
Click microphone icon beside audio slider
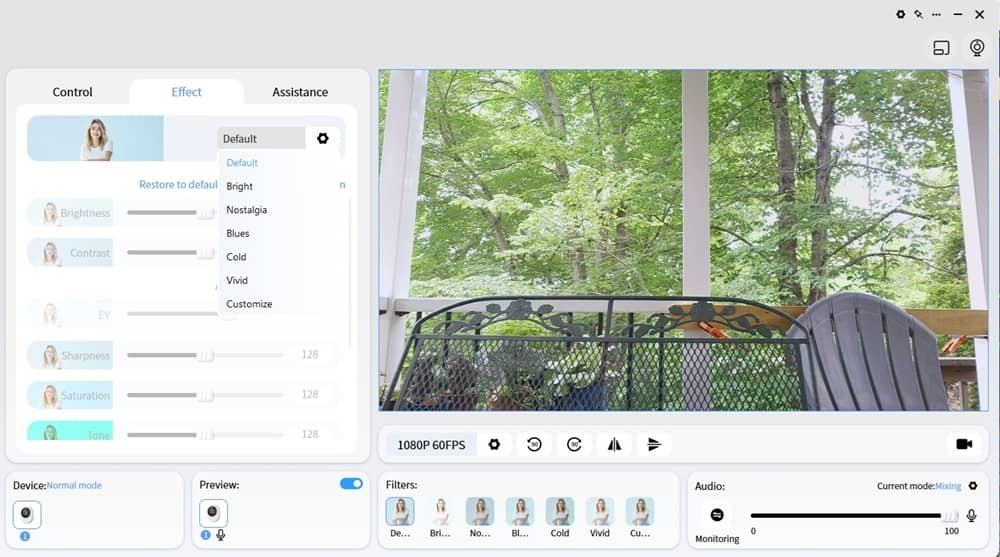coord(971,516)
